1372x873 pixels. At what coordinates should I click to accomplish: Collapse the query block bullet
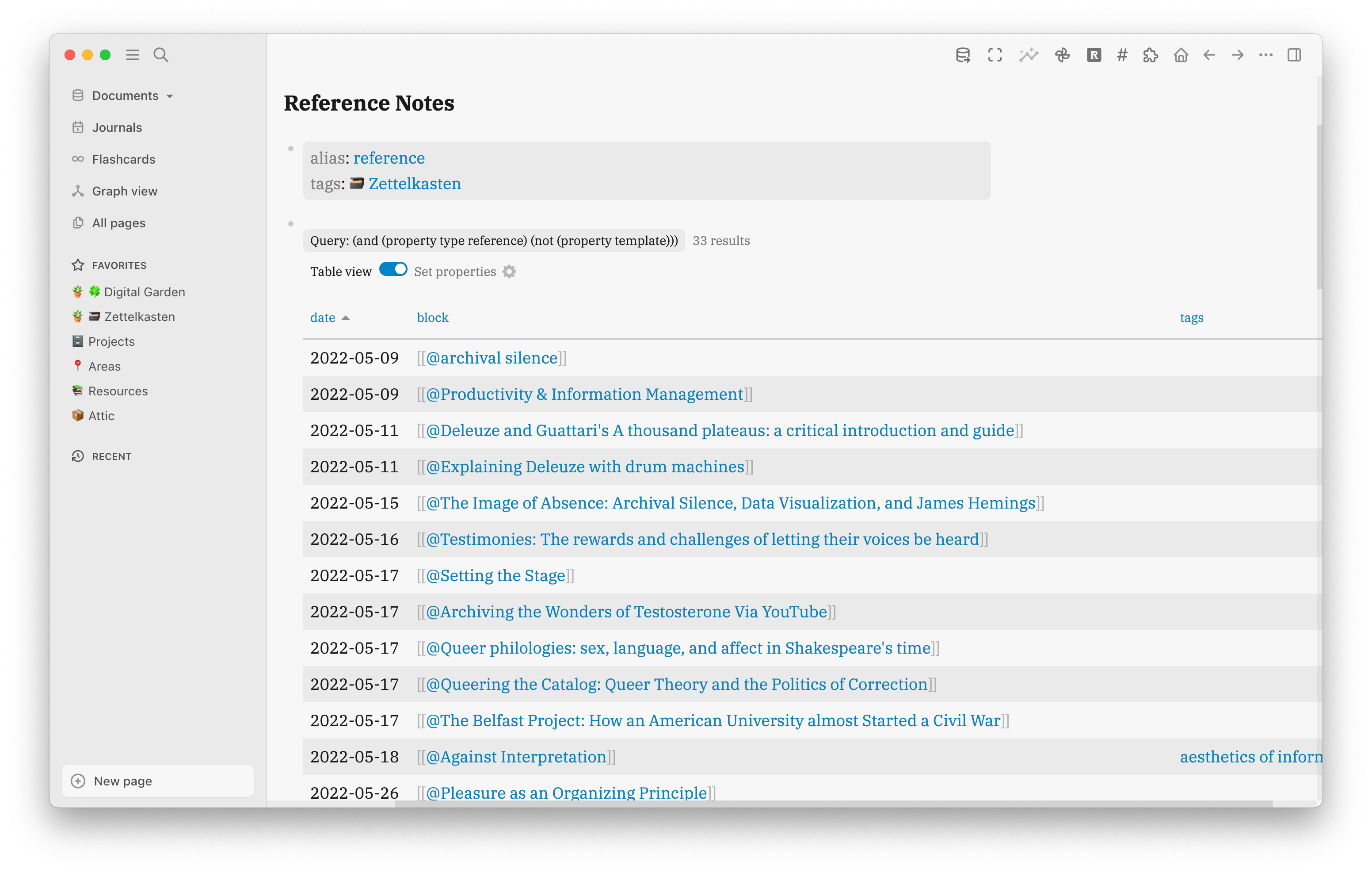point(290,223)
